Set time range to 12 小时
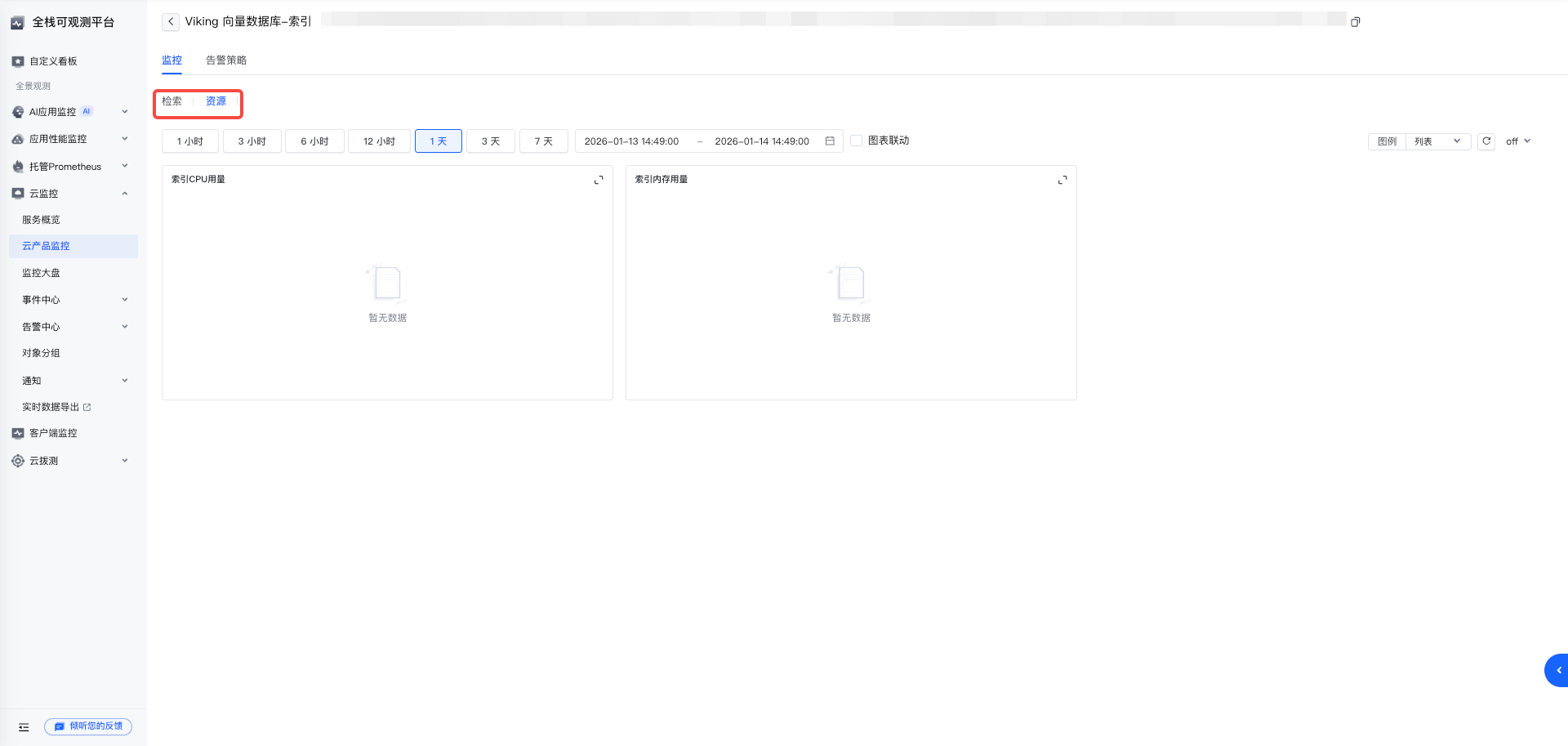The image size is (1568, 746). pyautogui.click(x=379, y=141)
